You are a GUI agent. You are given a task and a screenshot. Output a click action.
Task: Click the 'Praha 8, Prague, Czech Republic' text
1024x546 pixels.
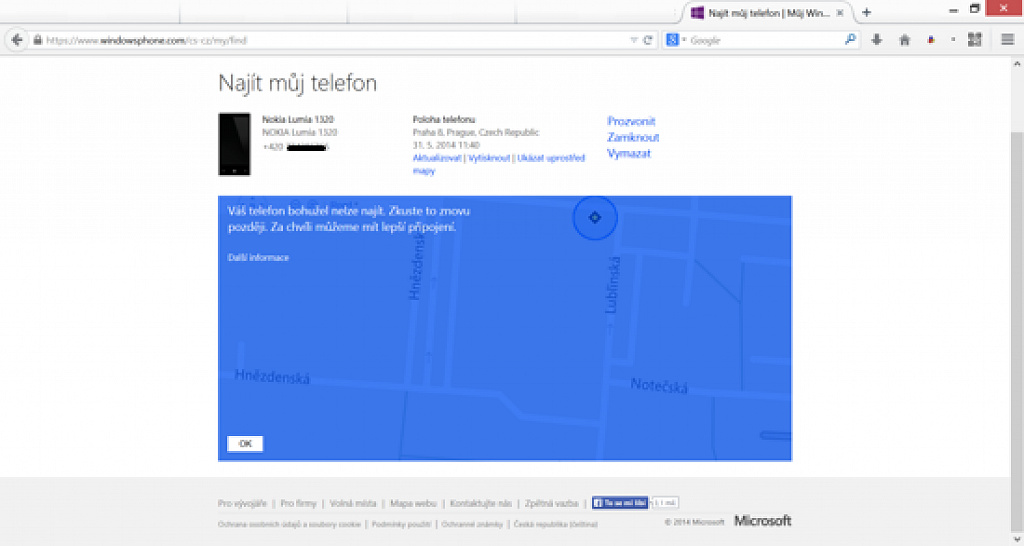(475, 133)
